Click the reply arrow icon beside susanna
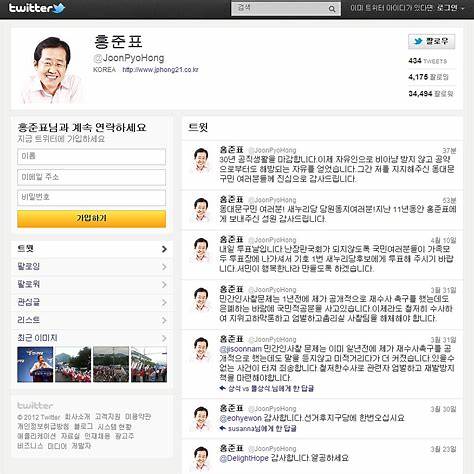Screen dimensions: 474x474 click(x=223, y=428)
